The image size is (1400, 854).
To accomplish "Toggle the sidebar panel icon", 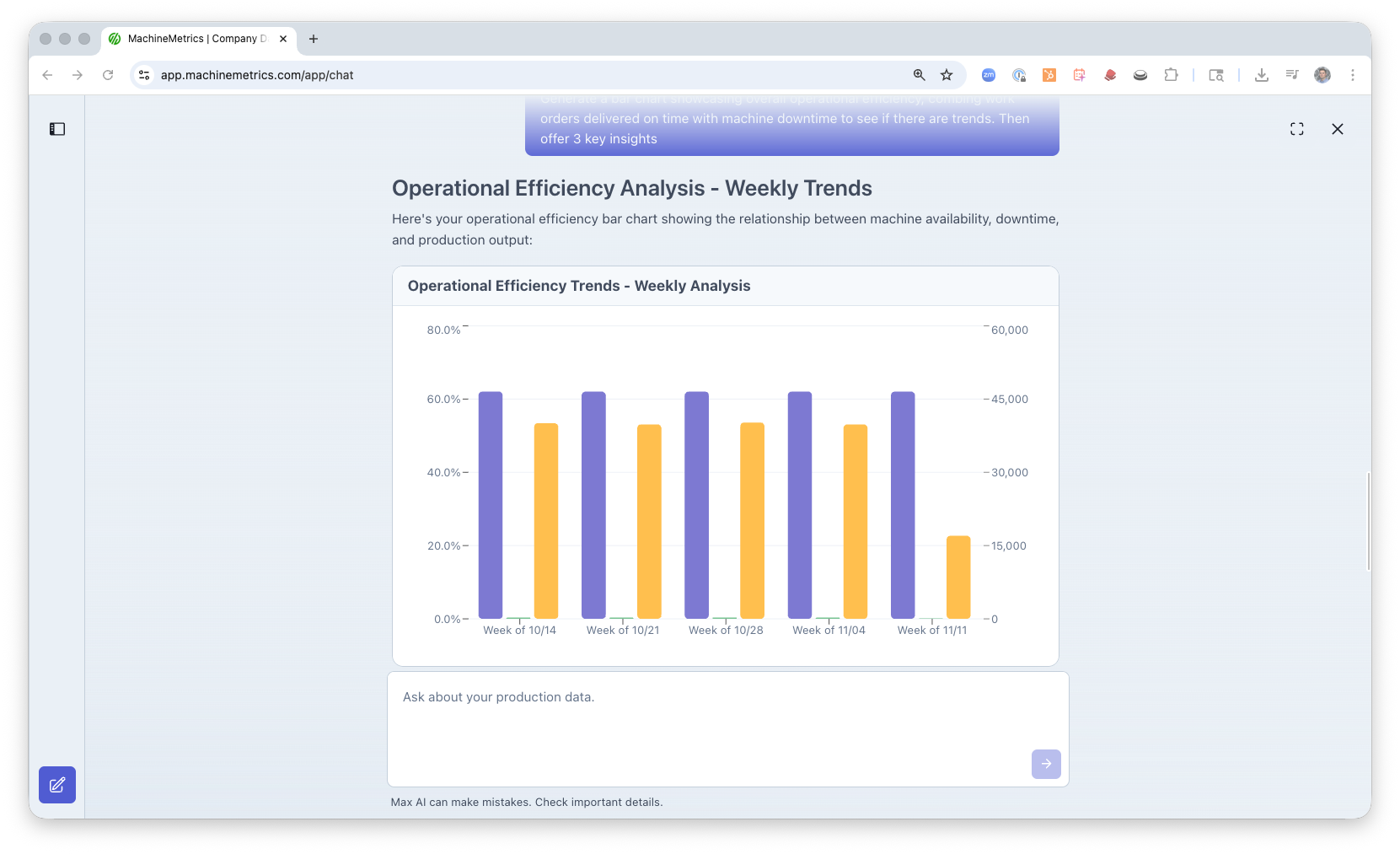I will [x=57, y=129].
